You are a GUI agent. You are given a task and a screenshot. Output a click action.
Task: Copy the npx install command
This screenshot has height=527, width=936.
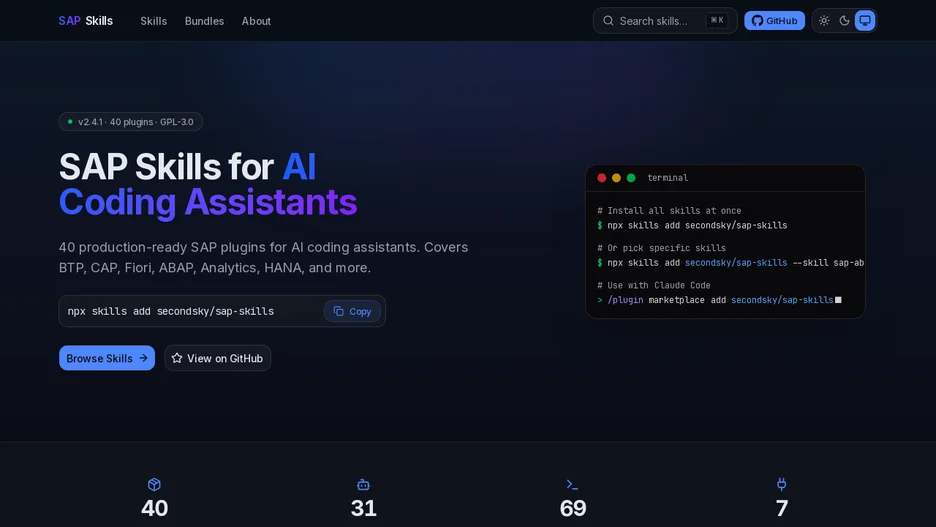coord(352,311)
